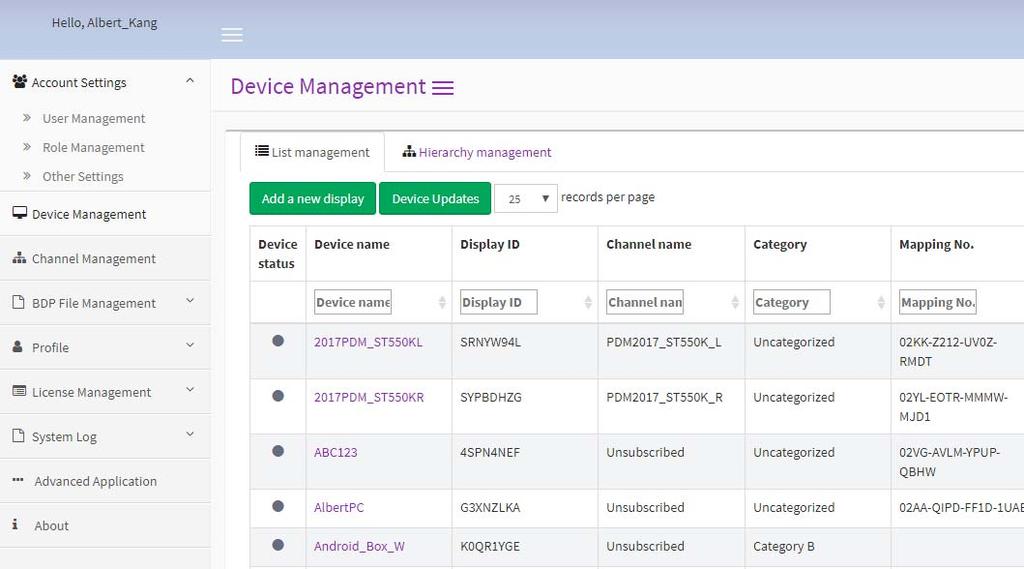Screen dimensions: 1024x569
Task: Click the Device Updates button
Action: (435, 199)
